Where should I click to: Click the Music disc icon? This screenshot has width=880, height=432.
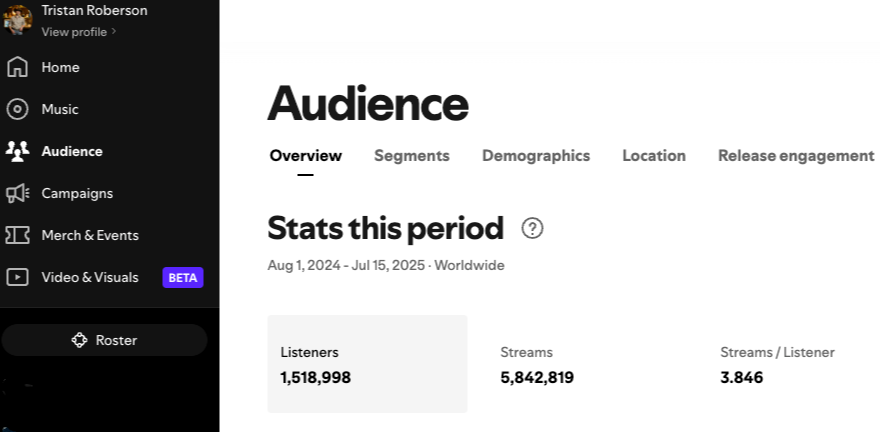[17, 109]
